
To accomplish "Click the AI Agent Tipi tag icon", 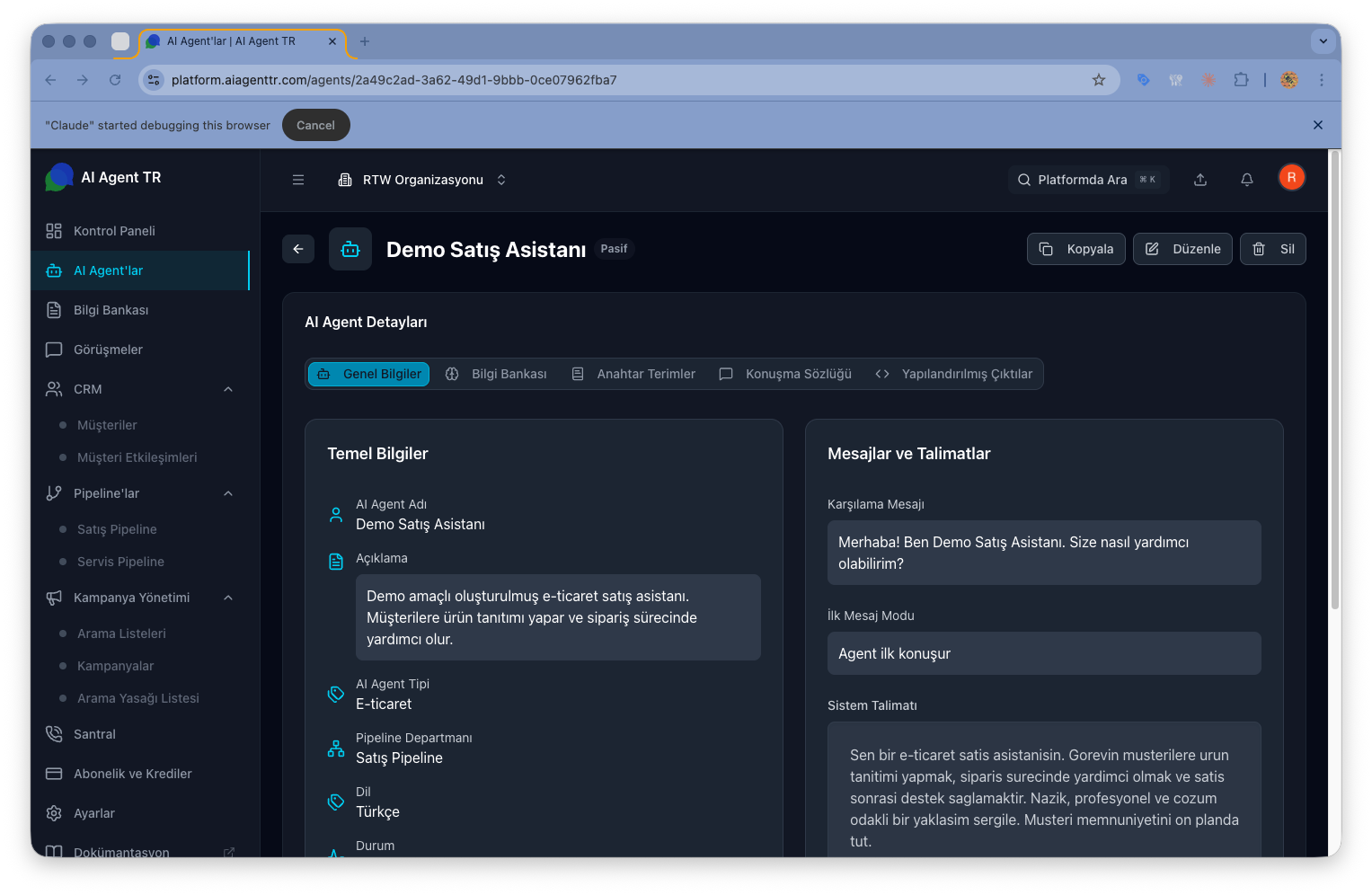I will click(336, 695).
